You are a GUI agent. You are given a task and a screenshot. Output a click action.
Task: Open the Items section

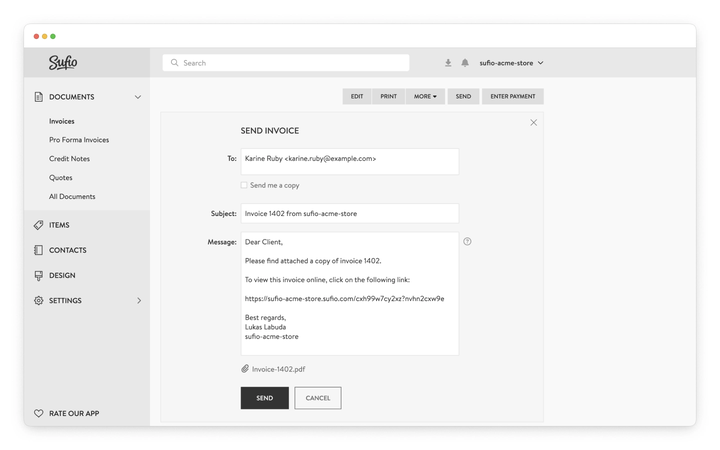(x=59, y=225)
